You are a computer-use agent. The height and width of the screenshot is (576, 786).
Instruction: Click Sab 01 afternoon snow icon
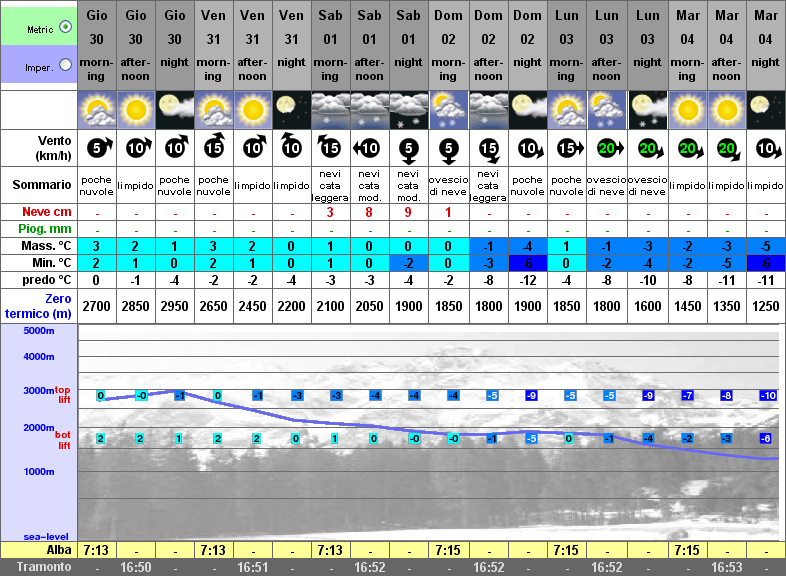click(370, 110)
